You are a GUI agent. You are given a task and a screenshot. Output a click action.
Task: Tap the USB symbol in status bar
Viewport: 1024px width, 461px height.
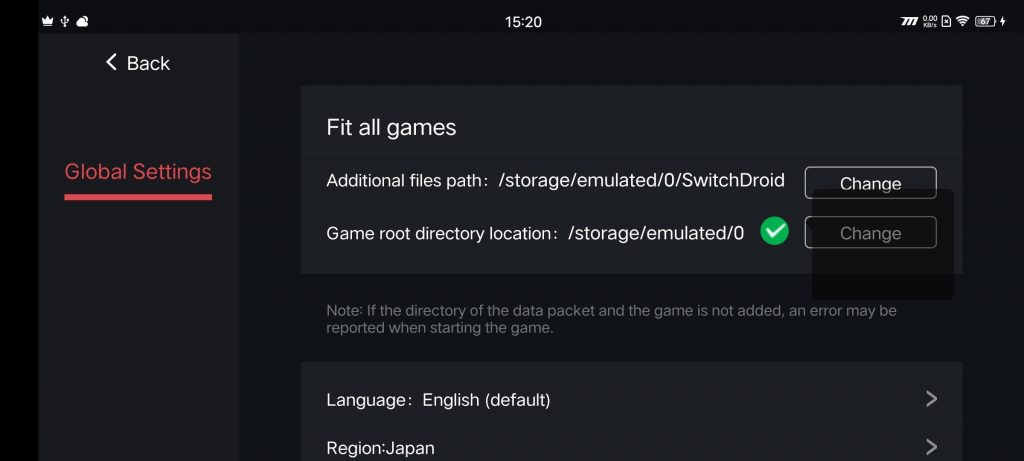pos(65,22)
